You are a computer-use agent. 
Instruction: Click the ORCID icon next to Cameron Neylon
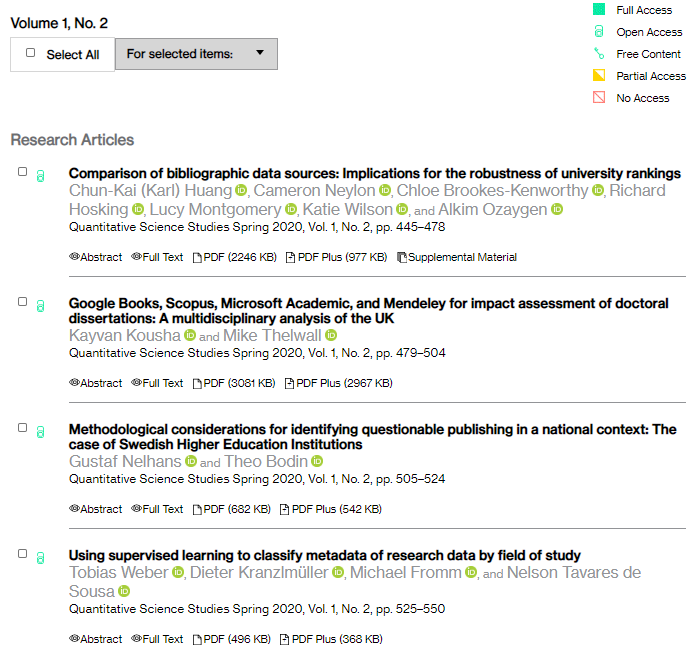385,190
